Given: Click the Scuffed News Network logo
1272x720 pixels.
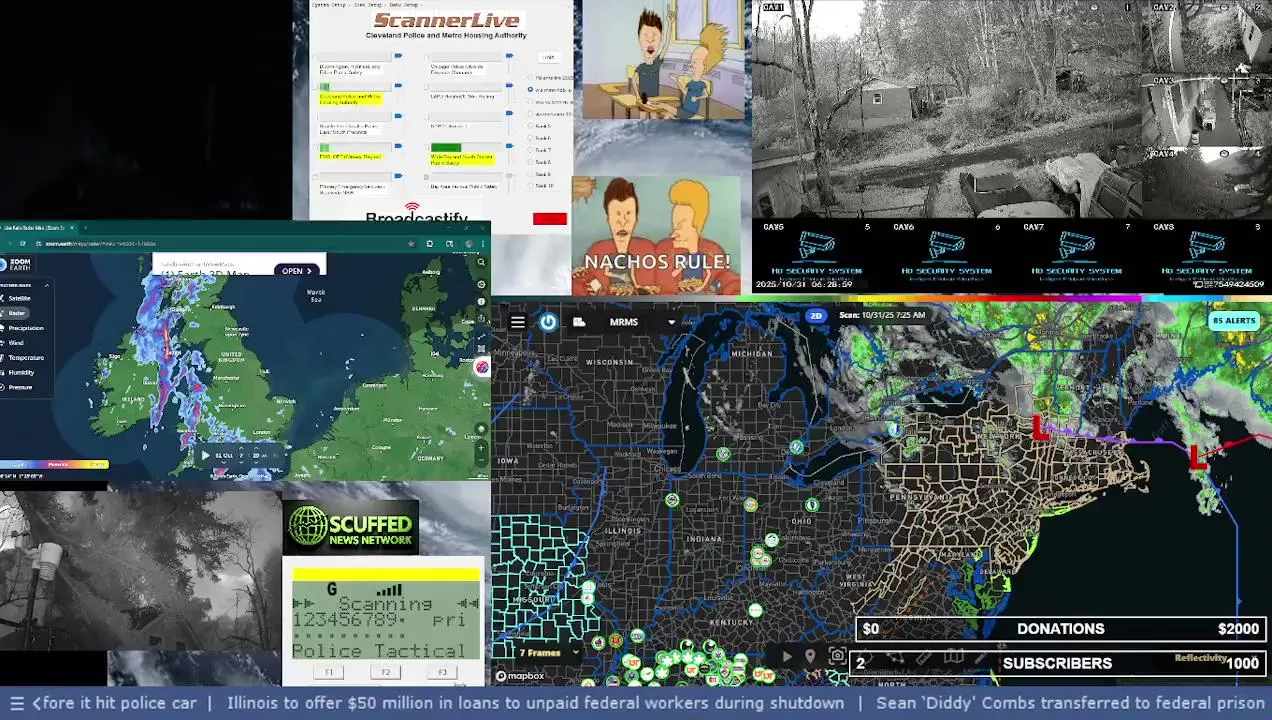Looking at the screenshot, I should (x=351, y=527).
